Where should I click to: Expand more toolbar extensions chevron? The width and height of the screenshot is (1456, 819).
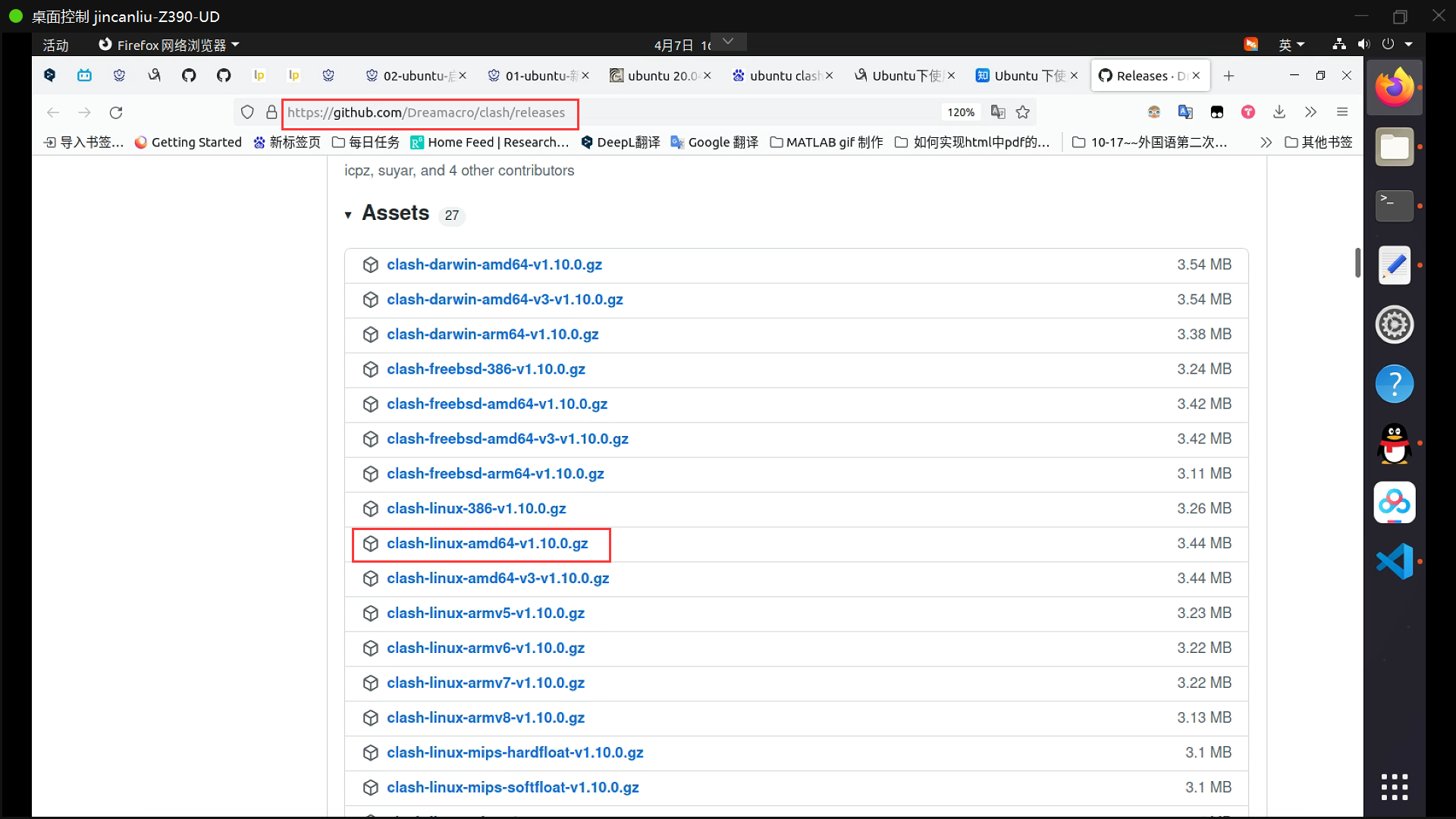pos(1310,112)
